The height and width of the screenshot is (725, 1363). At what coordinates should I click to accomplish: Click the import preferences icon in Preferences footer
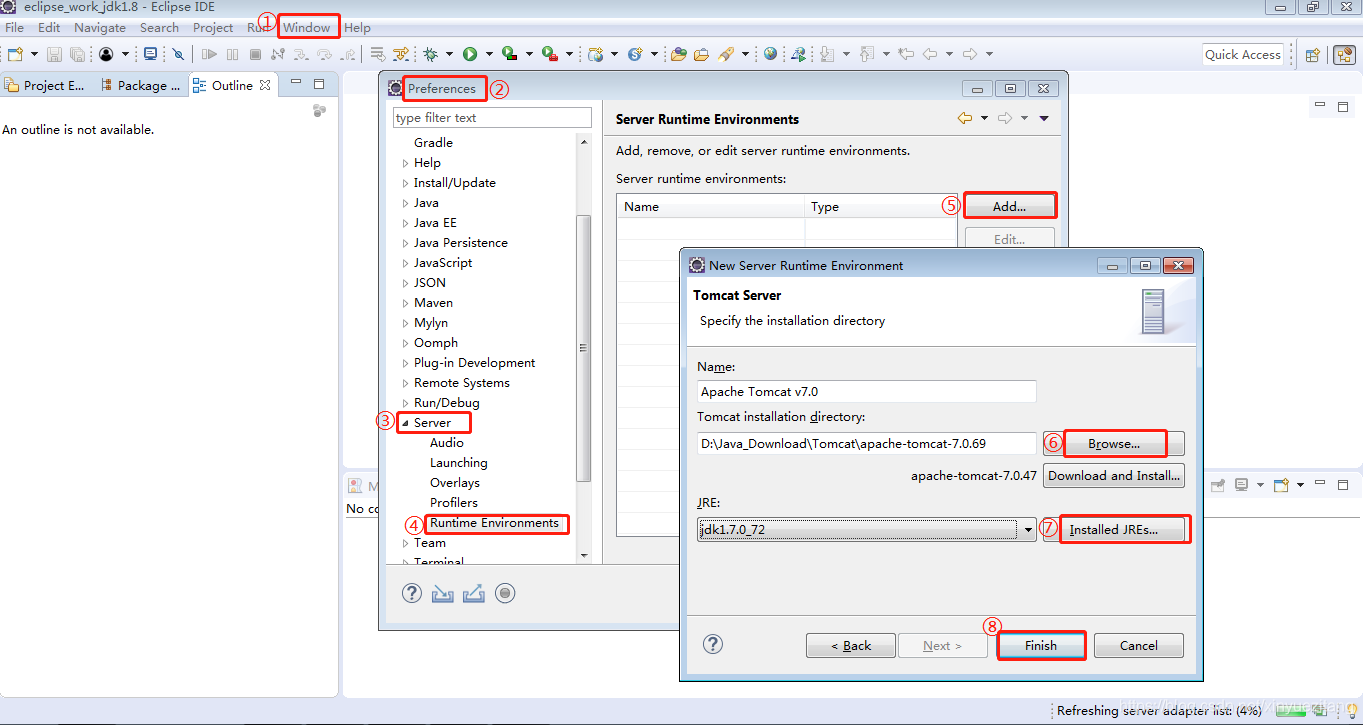pyautogui.click(x=443, y=593)
